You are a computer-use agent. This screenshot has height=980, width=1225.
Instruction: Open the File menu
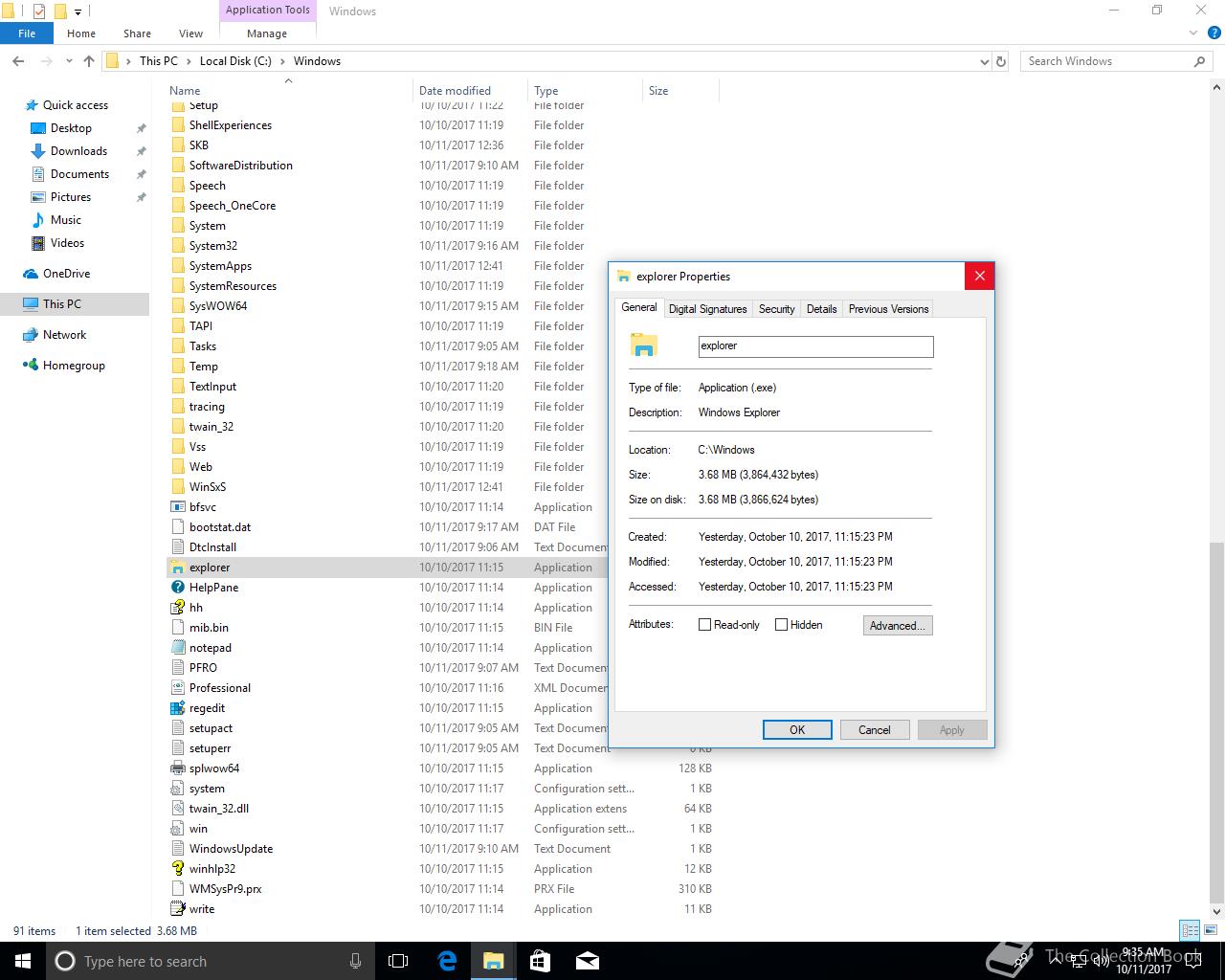pyautogui.click(x=27, y=33)
